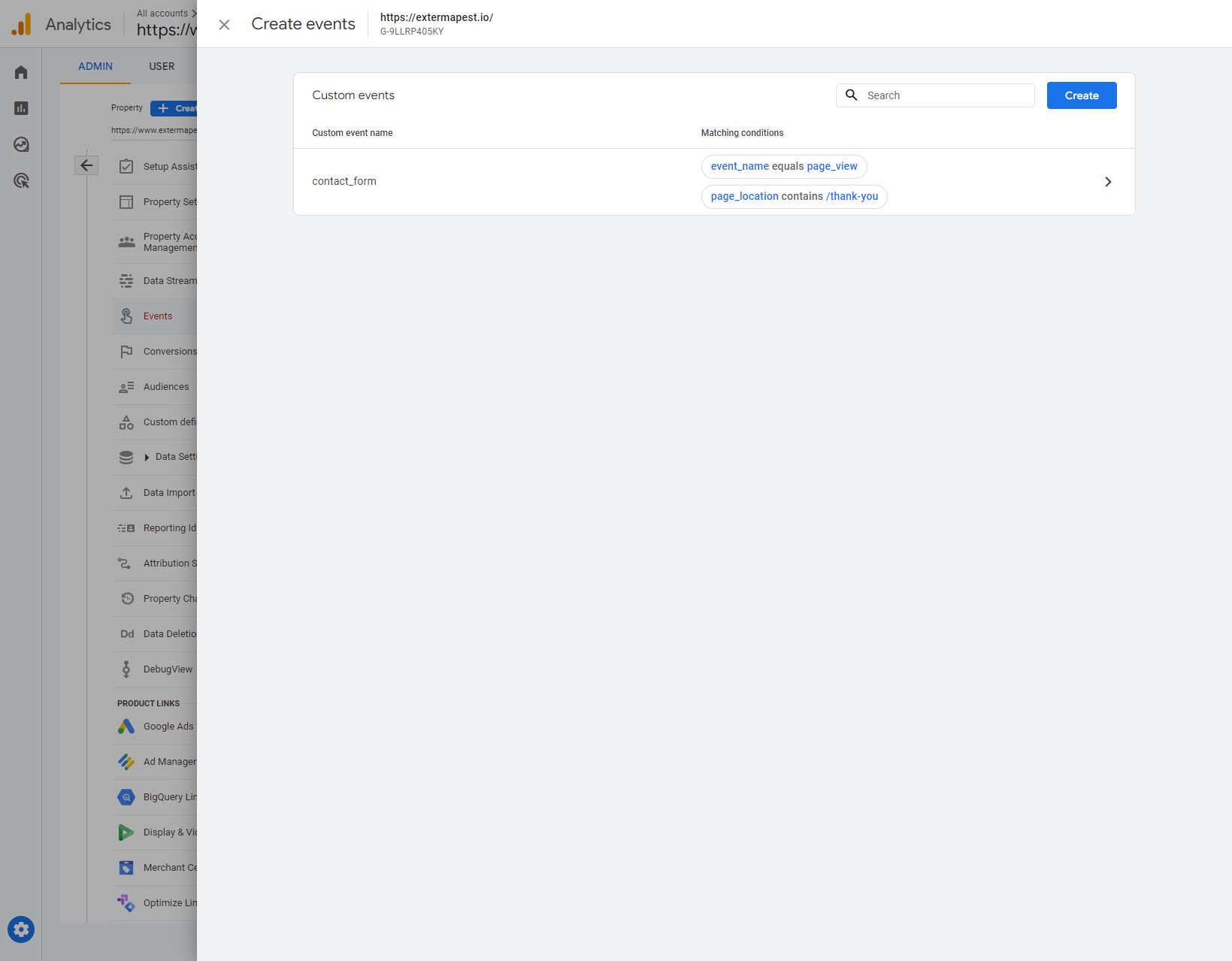
Task: Open the Google Ads product link
Action: 168,727
